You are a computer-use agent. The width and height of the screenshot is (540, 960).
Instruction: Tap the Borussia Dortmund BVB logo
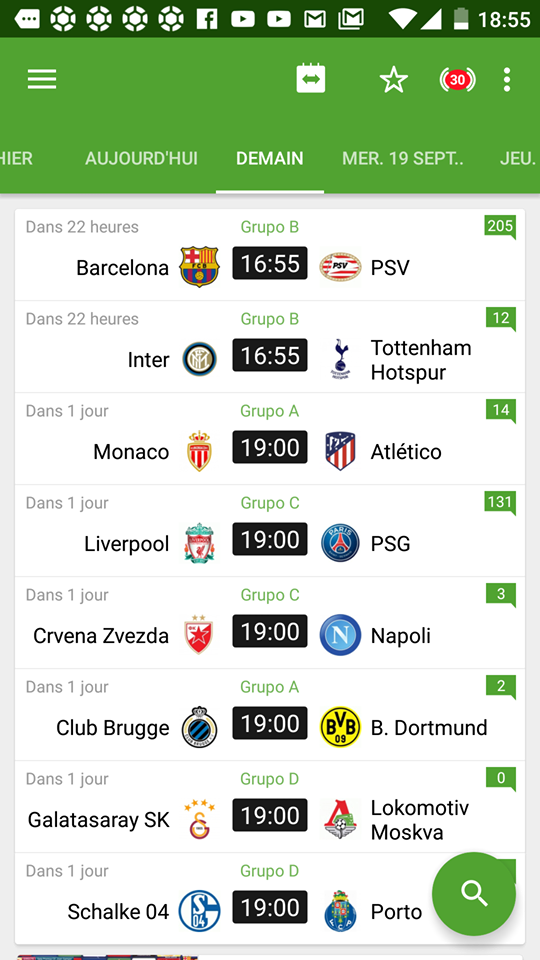(x=340, y=727)
